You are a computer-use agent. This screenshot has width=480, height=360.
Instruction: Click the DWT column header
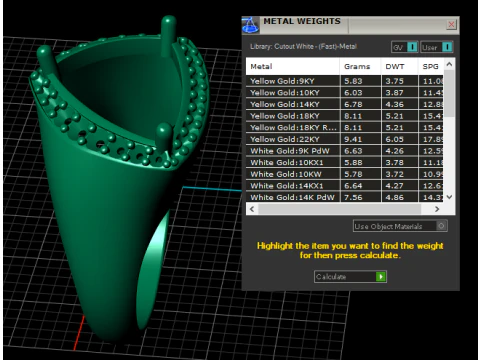pyautogui.click(x=399, y=66)
